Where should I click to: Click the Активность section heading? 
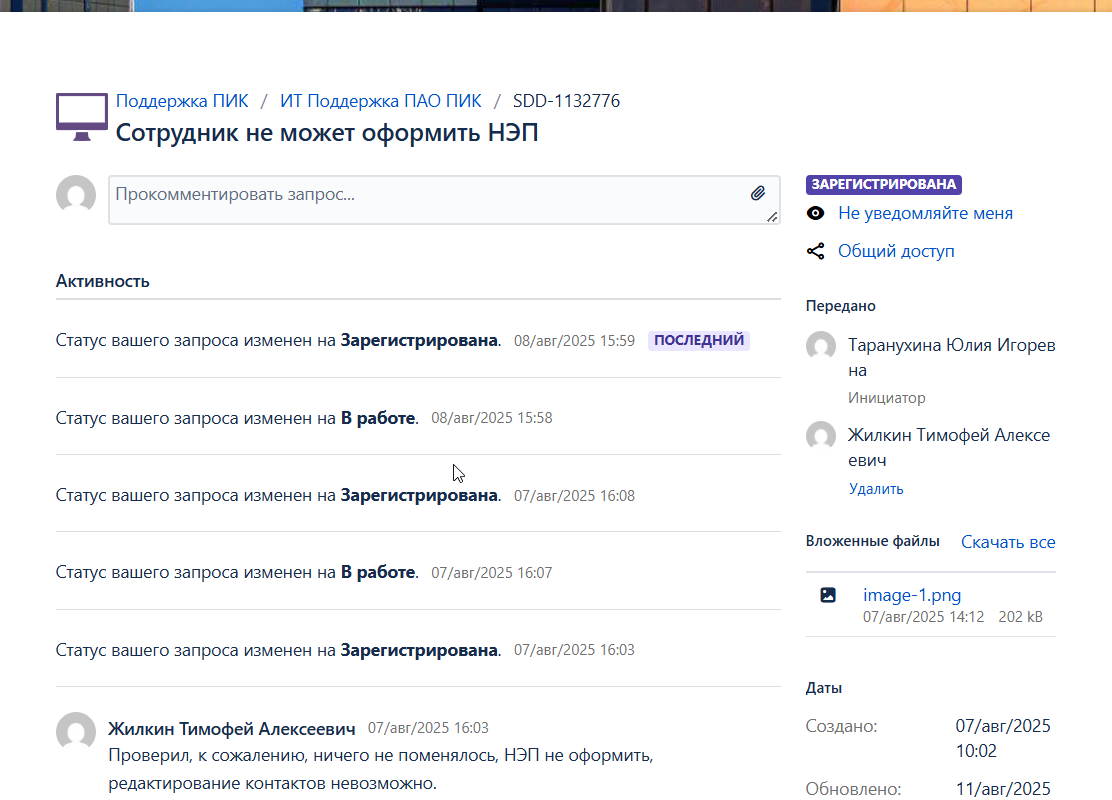[x=103, y=282]
